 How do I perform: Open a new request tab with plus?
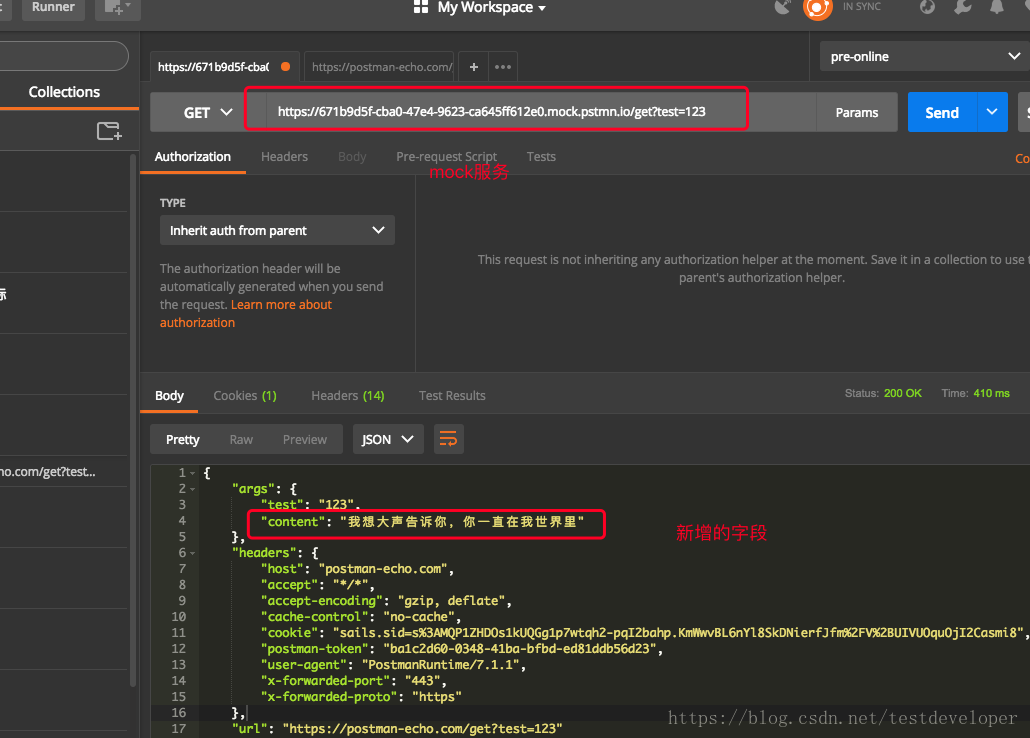click(474, 67)
